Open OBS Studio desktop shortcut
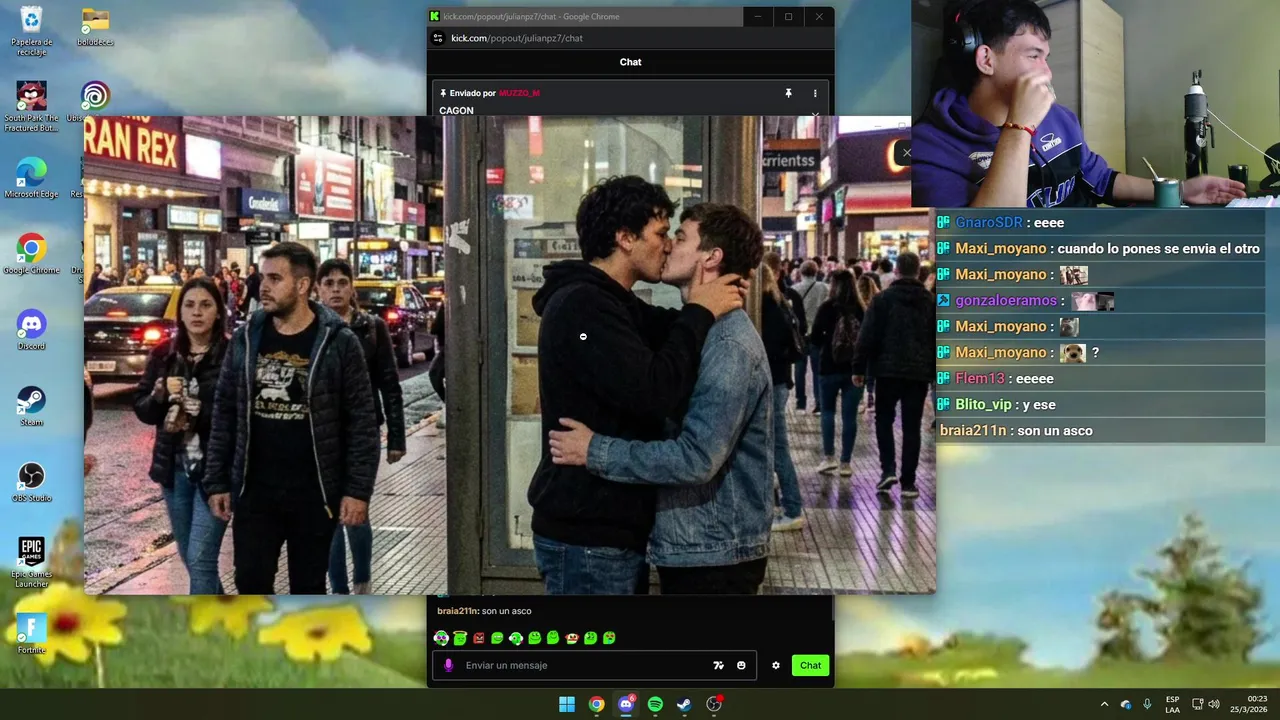Viewport: 1280px width, 720px height. 31,482
